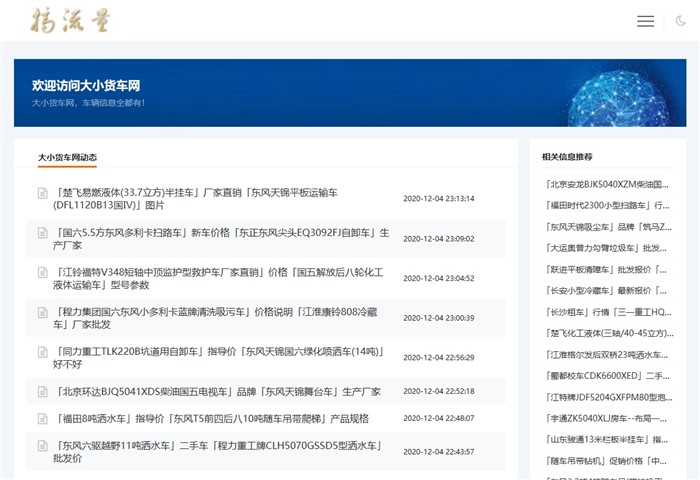Open sidebar link 长沙租车 行情
Viewport: 700px width, 480px height.
(x=608, y=312)
